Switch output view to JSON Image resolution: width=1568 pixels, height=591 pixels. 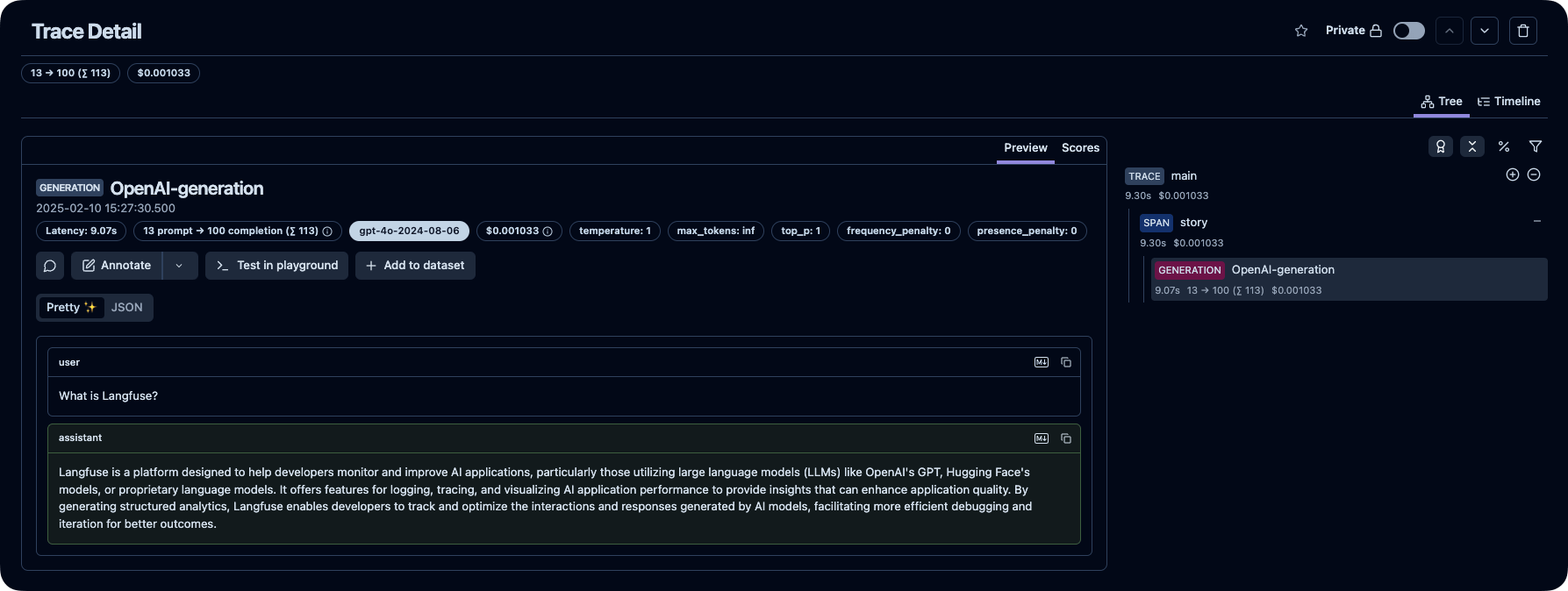[x=126, y=308]
